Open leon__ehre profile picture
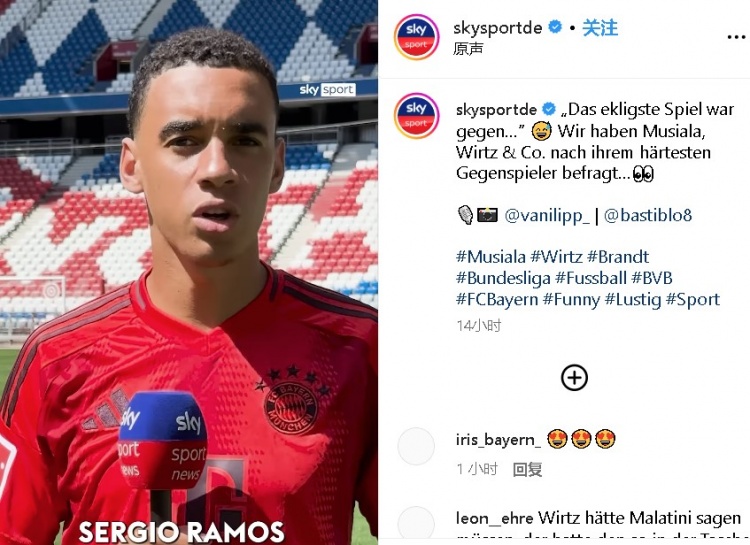Viewport: 750px width, 545px height. [x=416, y=525]
